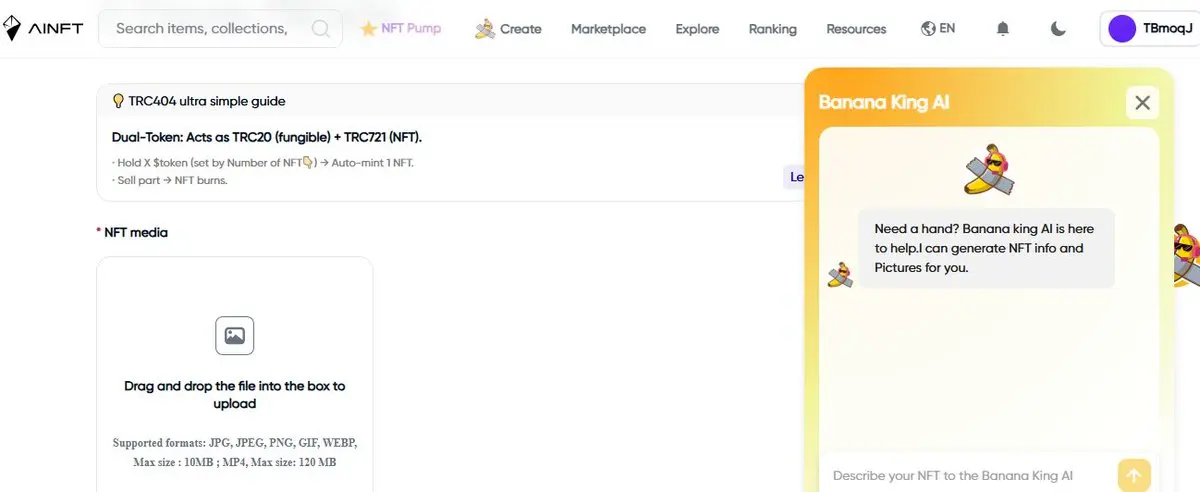
Task: Open the EN language selector
Action: [937, 28]
